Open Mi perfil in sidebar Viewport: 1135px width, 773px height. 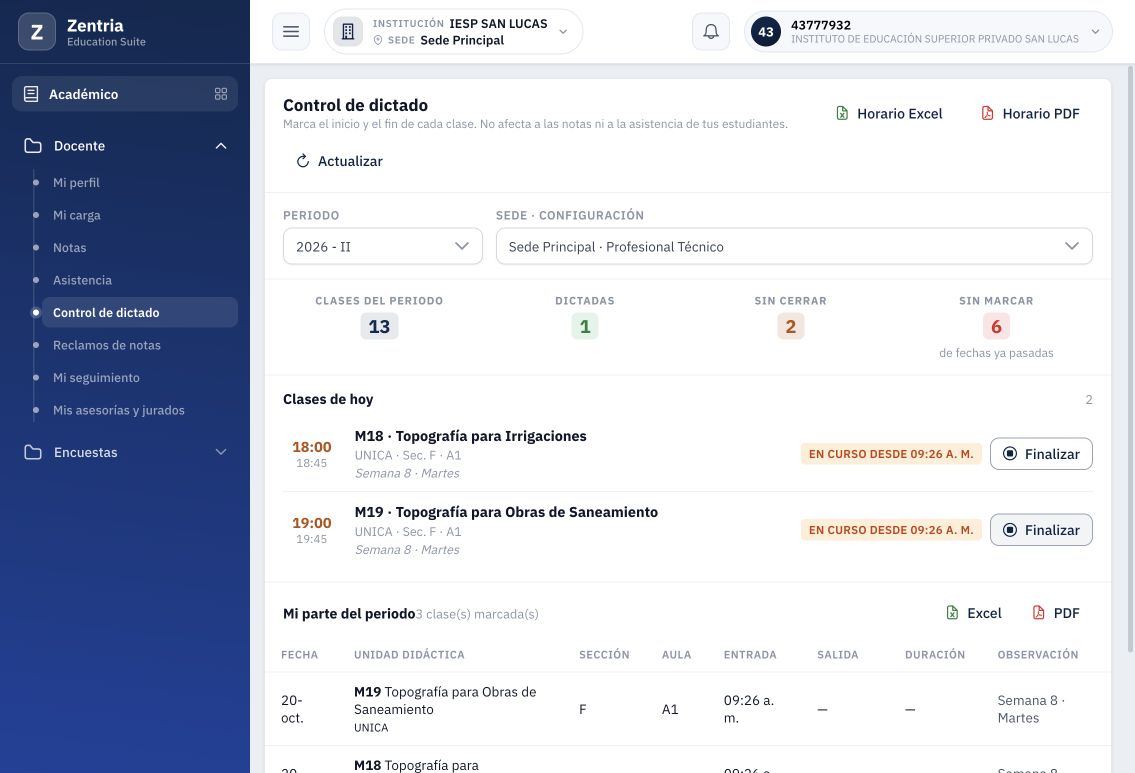(76, 182)
